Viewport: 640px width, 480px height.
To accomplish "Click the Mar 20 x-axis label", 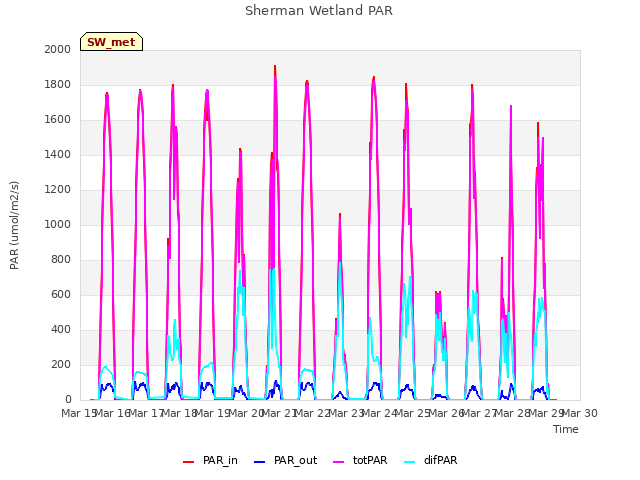I will pos(247,413).
